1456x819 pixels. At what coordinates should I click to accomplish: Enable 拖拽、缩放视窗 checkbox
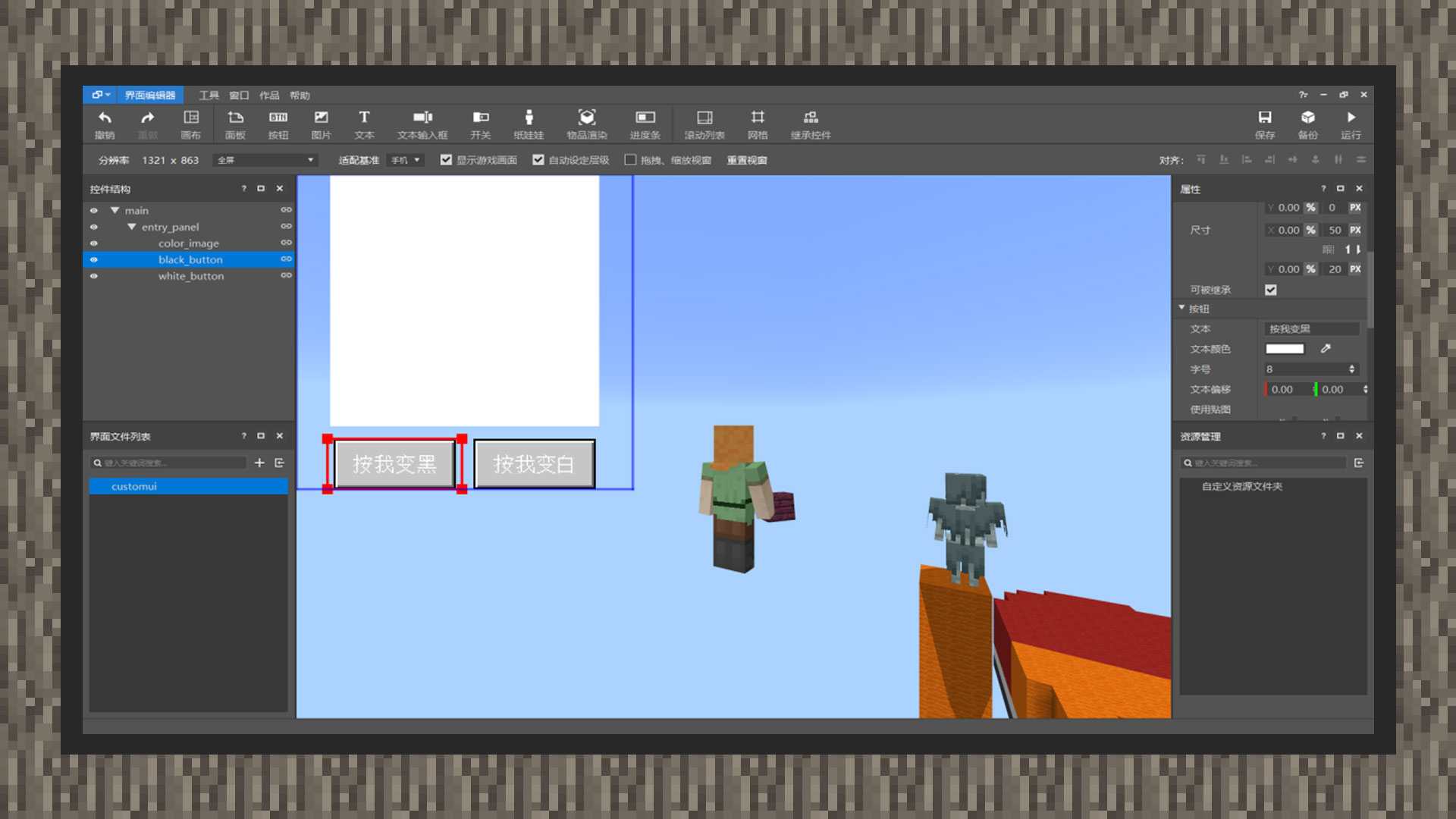tap(630, 160)
